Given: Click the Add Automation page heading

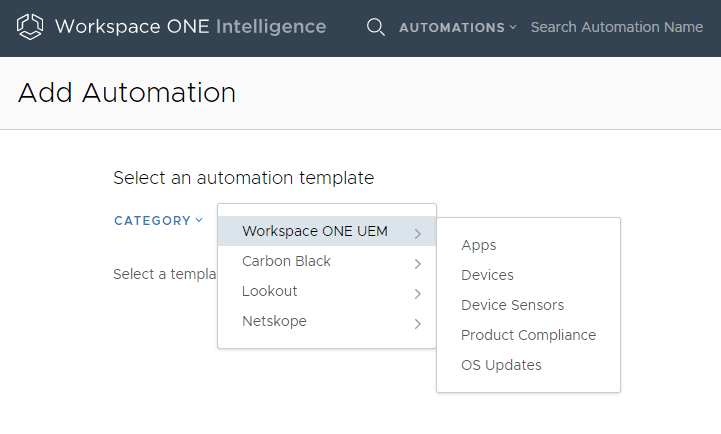Looking at the screenshot, I should [127, 92].
